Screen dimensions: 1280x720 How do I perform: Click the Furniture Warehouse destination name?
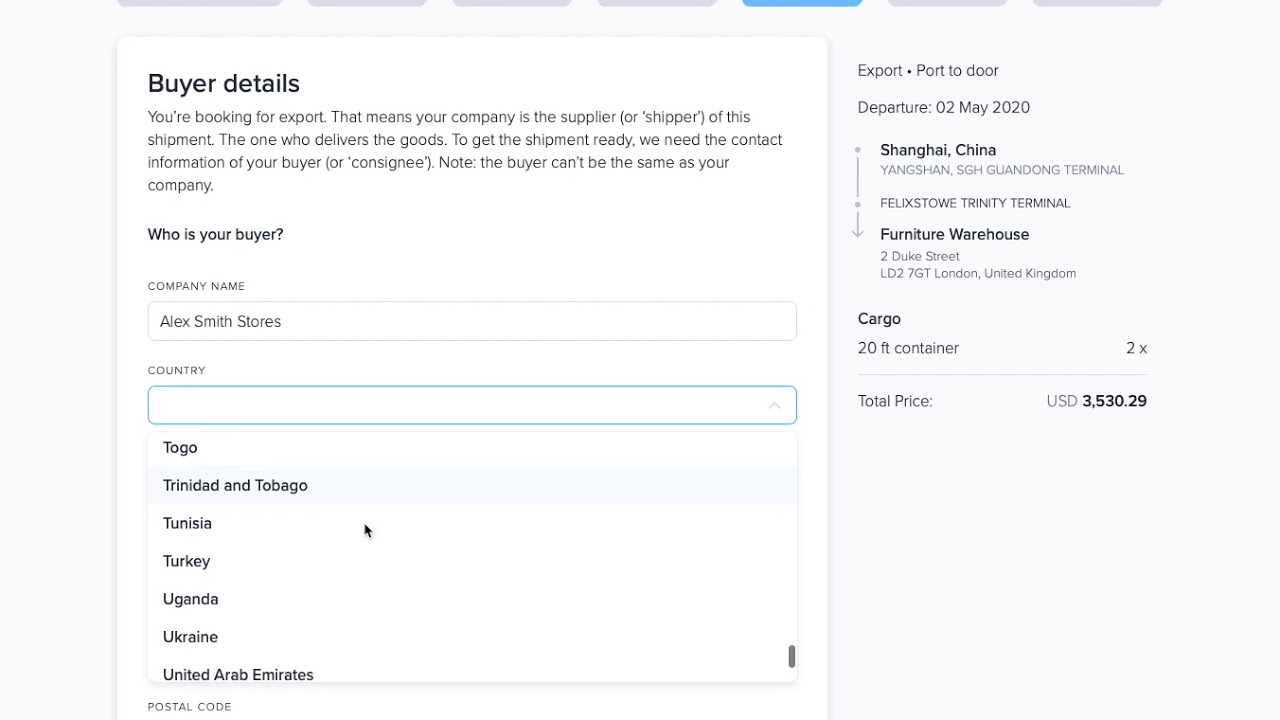coord(954,234)
